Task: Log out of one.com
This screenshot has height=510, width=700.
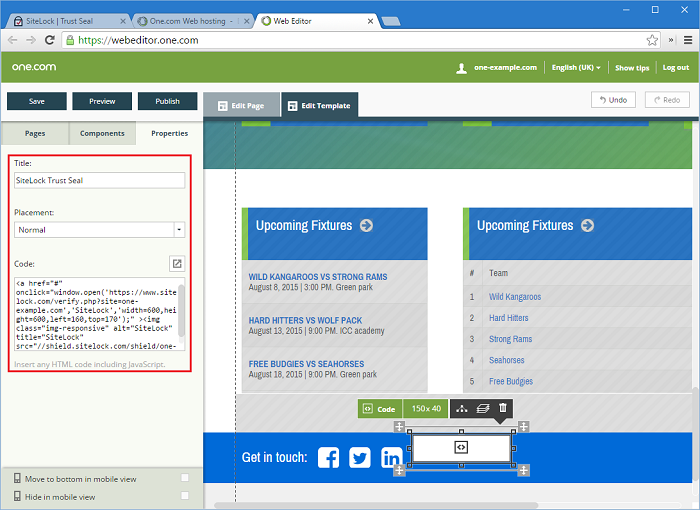Action: pyautogui.click(x=675, y=67)
